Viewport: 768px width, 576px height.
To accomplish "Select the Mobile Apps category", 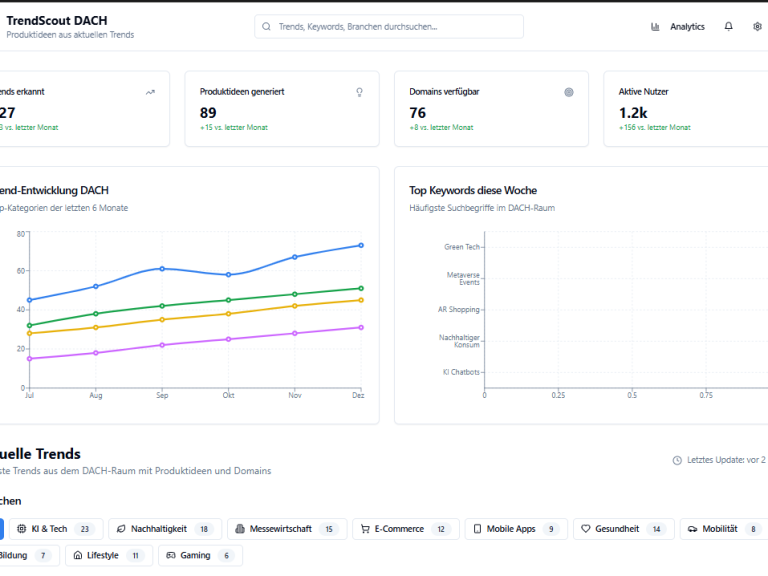I will coord(515,529).
